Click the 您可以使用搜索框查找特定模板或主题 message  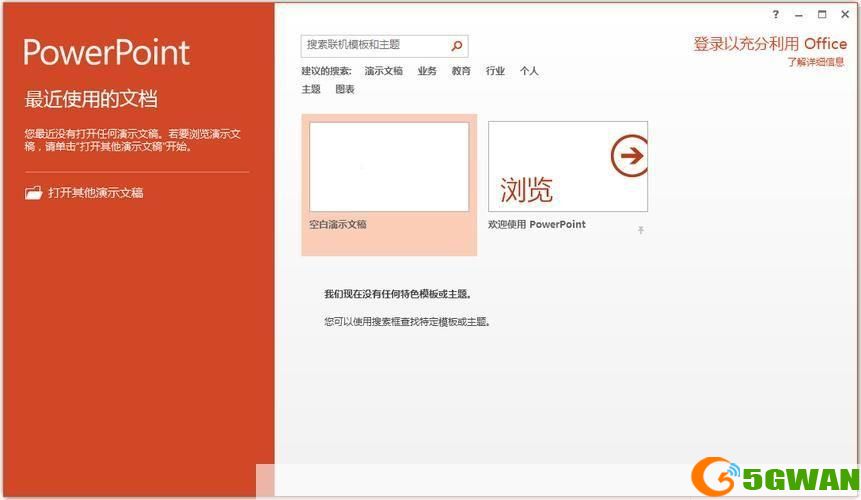pos(407,322)
